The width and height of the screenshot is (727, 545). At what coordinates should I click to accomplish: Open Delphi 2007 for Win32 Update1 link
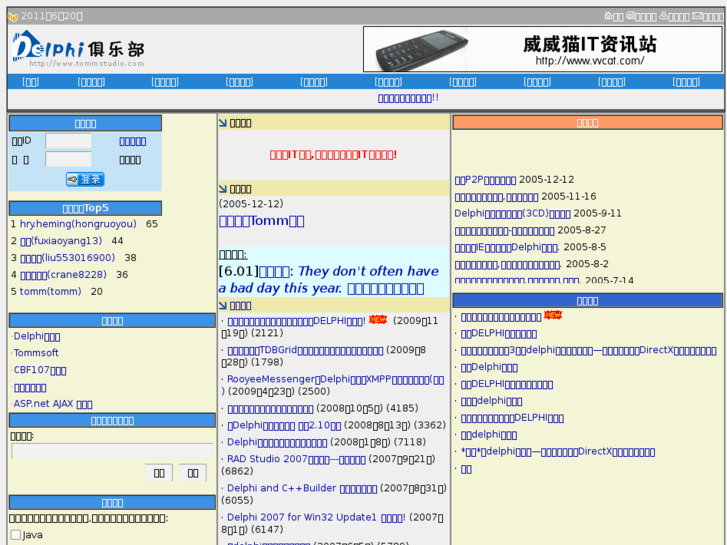coord(316,518)
